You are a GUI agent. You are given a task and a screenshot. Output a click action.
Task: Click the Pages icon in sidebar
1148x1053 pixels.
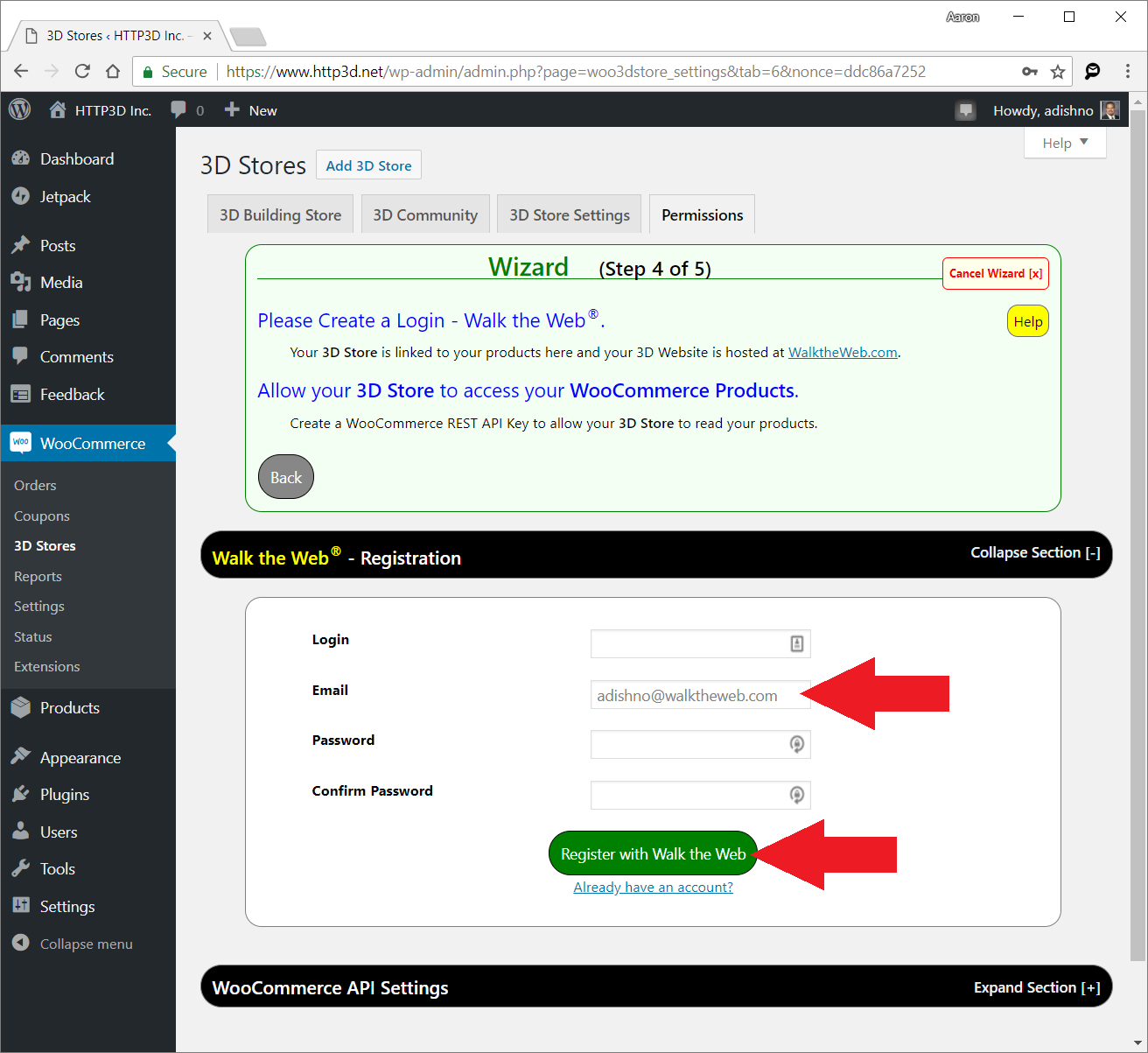pos(21,319)
